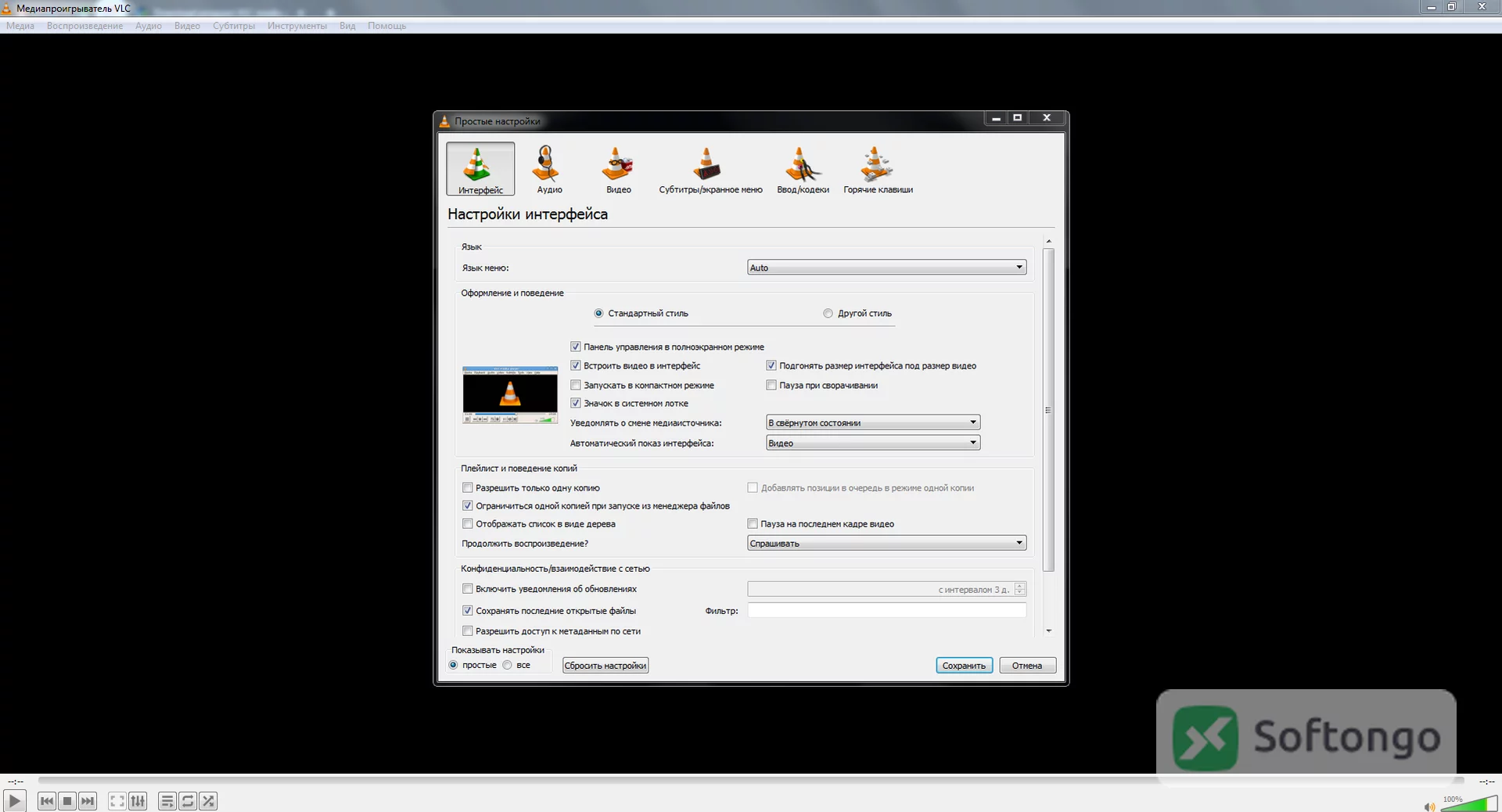Image resolution: width=1502 pixels, height=812 pixels.
Task: Show the playlist button
Action: (167, 801)
